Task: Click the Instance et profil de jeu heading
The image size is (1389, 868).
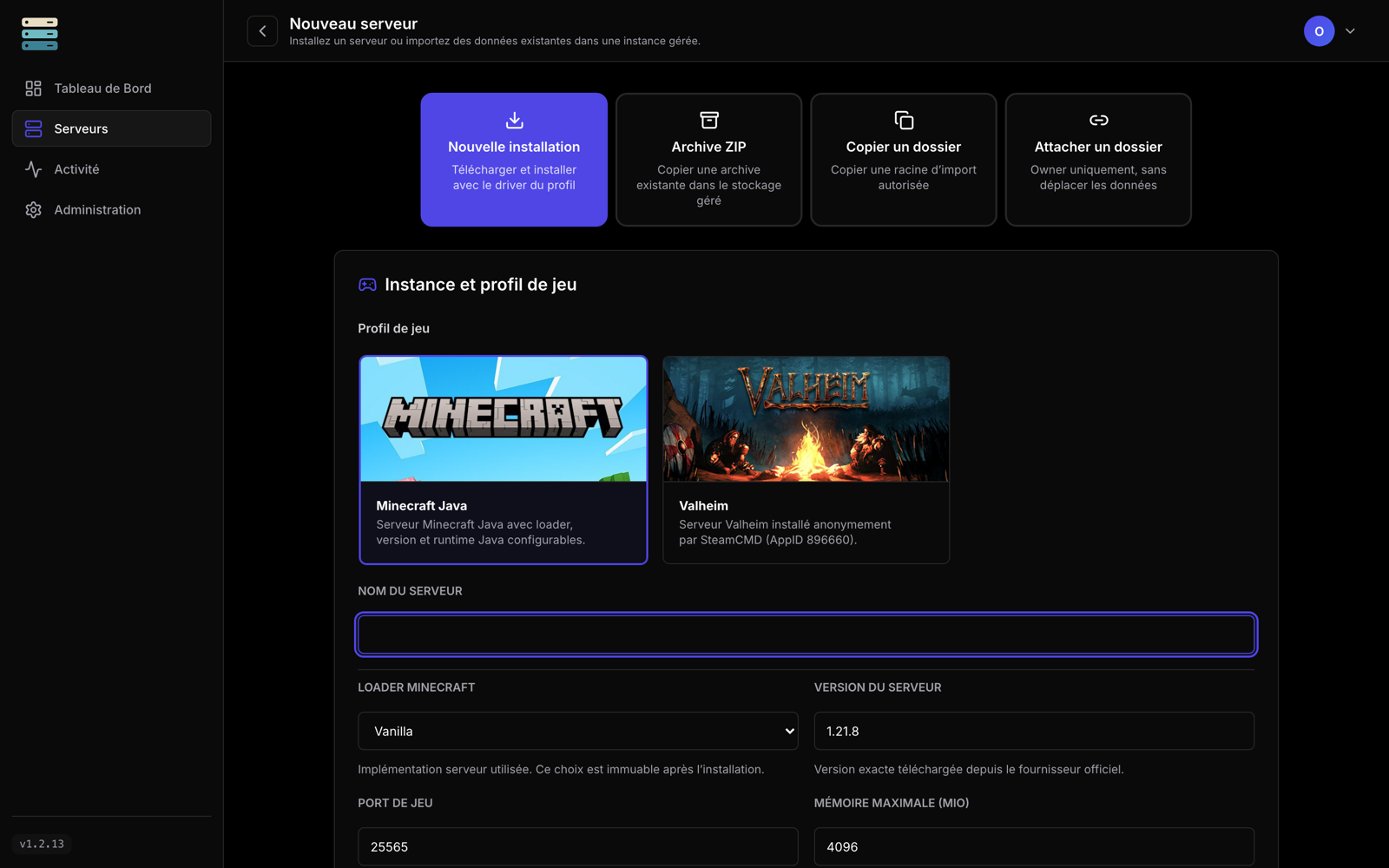Action: pos(481,285)
